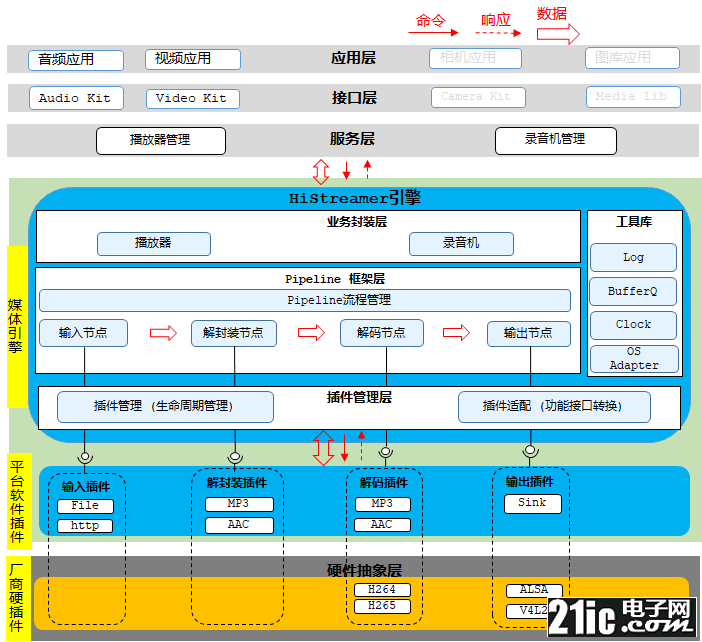Select the H265 box
Screen dimensions: 702x642
[382, 606]
